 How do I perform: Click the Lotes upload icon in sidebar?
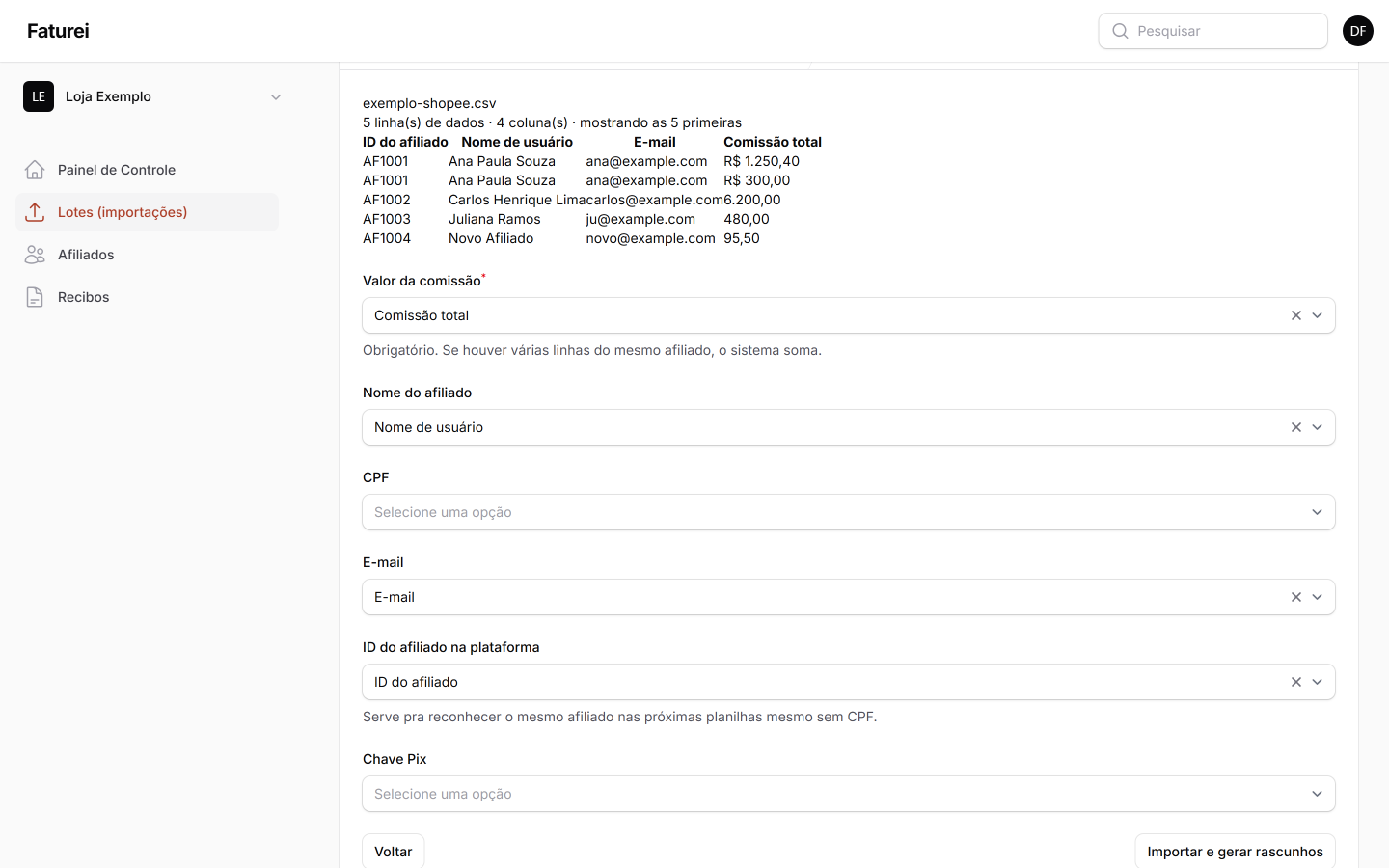pyautogui.click(x=35, y=212)
